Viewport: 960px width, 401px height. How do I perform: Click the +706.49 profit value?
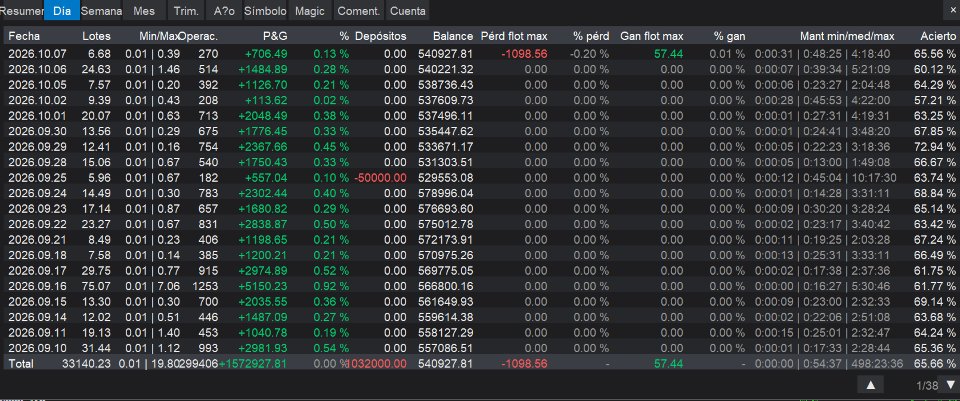click(266, 54)
